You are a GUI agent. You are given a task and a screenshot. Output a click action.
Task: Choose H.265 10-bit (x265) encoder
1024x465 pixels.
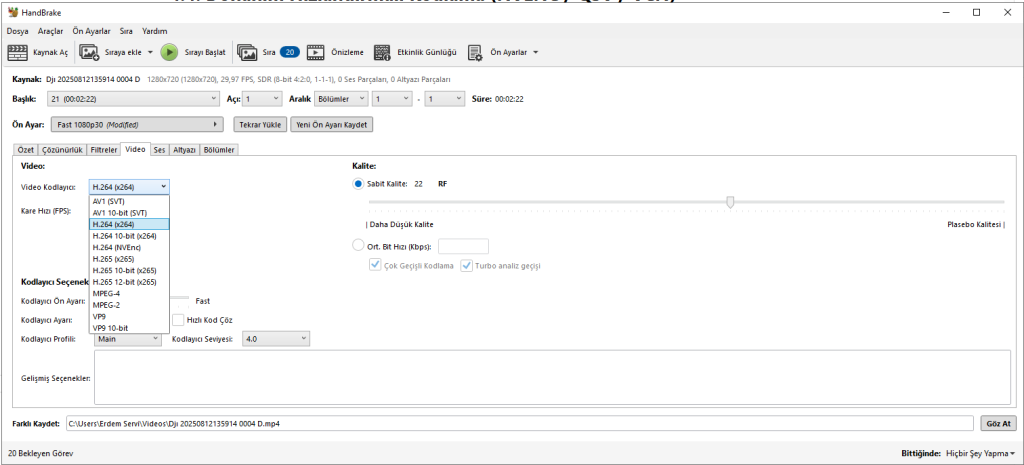[x=129, y=270]
